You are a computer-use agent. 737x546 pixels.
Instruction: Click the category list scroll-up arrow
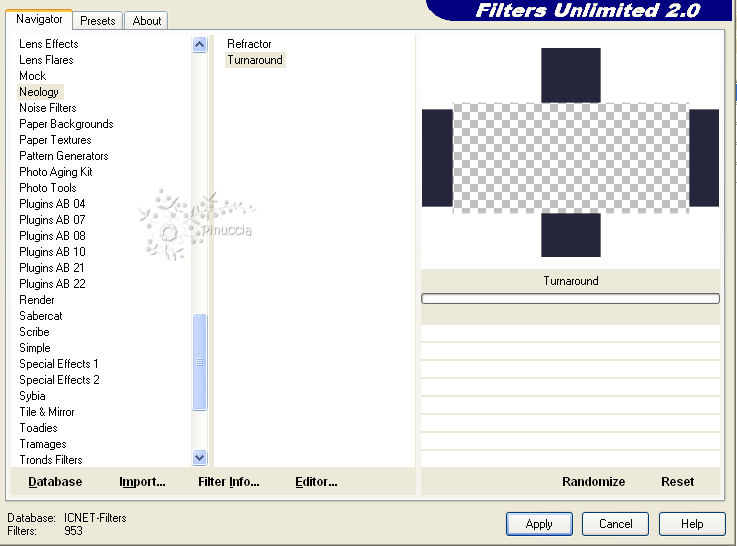pyautogui.click(x=200, y=45)
